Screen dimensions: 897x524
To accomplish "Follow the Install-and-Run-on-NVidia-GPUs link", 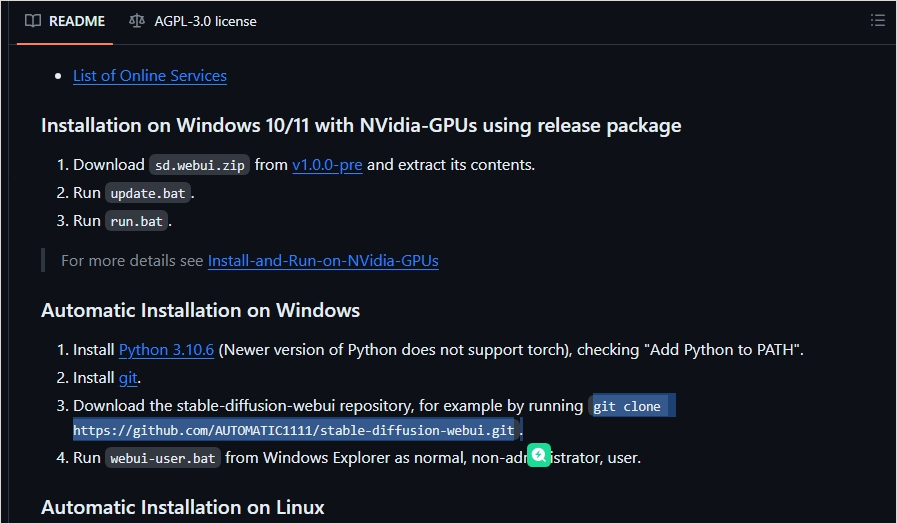I will click(323, 261).
